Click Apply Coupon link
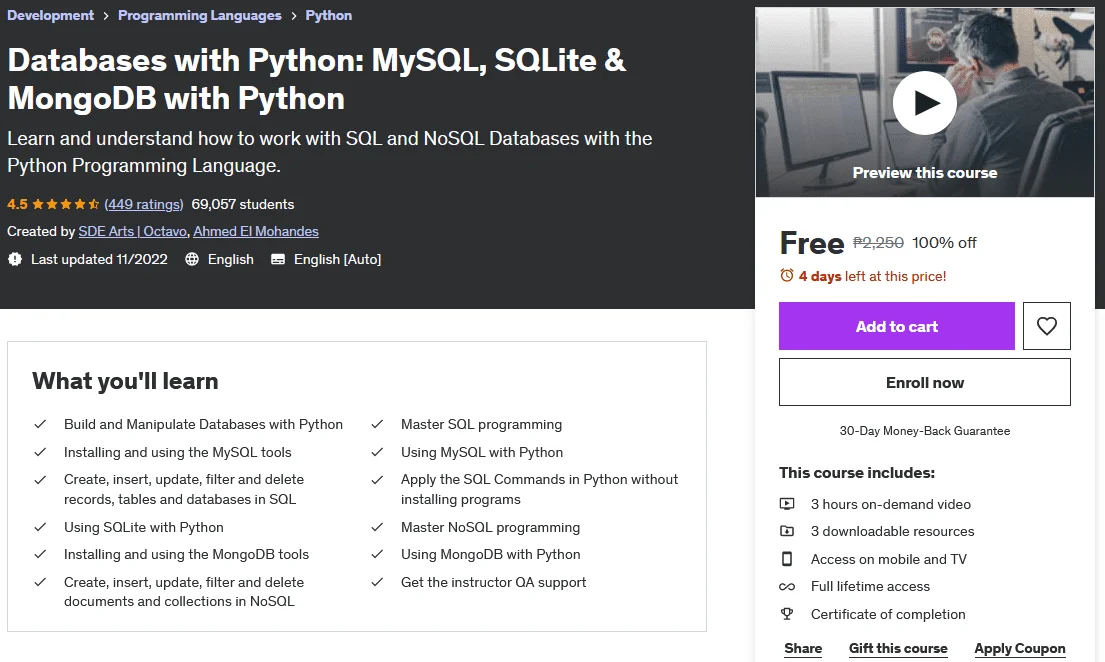1105x662 pixels. point(1020,649)
